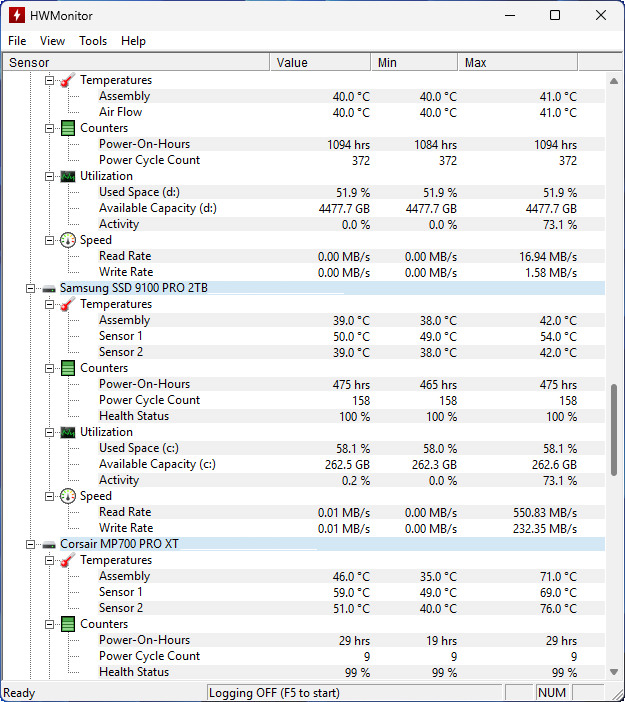Select the Samsung Health Status row

click(x=351, y=416)
